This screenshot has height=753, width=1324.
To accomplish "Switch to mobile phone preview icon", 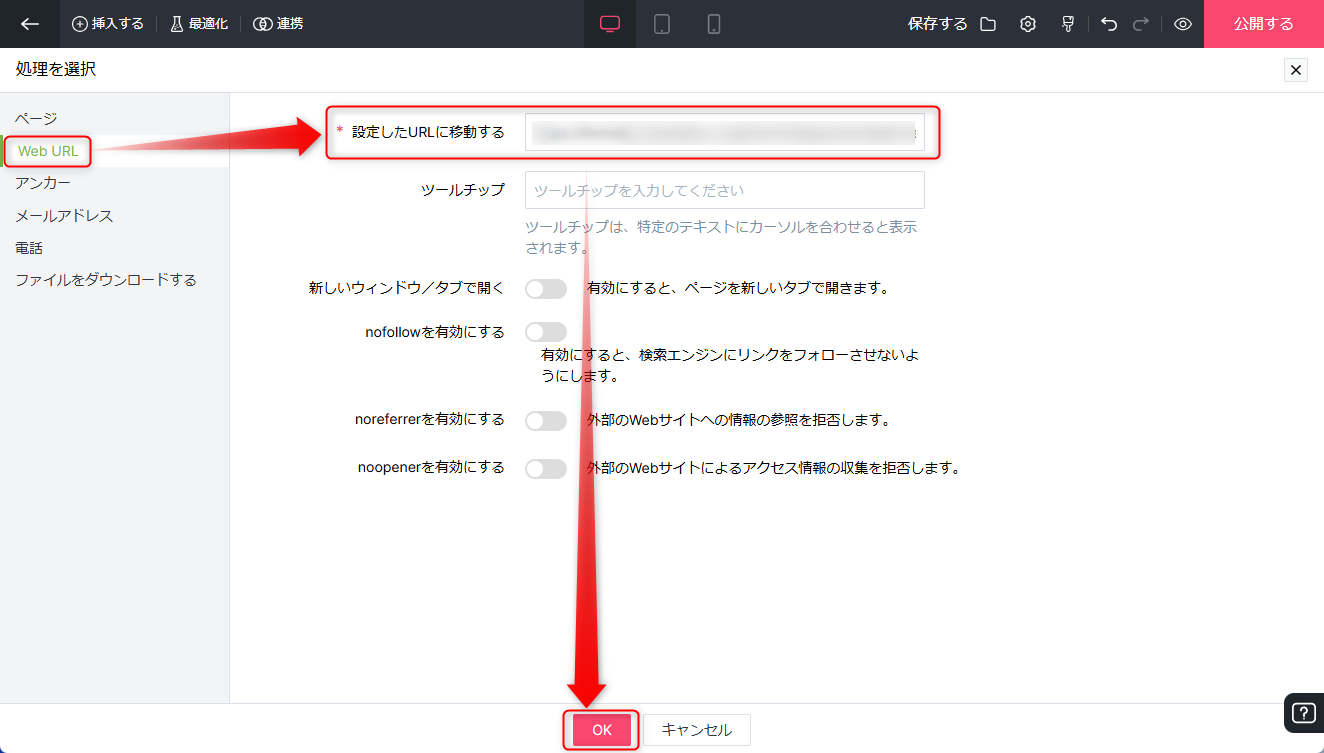I will (x=714, y=24).
